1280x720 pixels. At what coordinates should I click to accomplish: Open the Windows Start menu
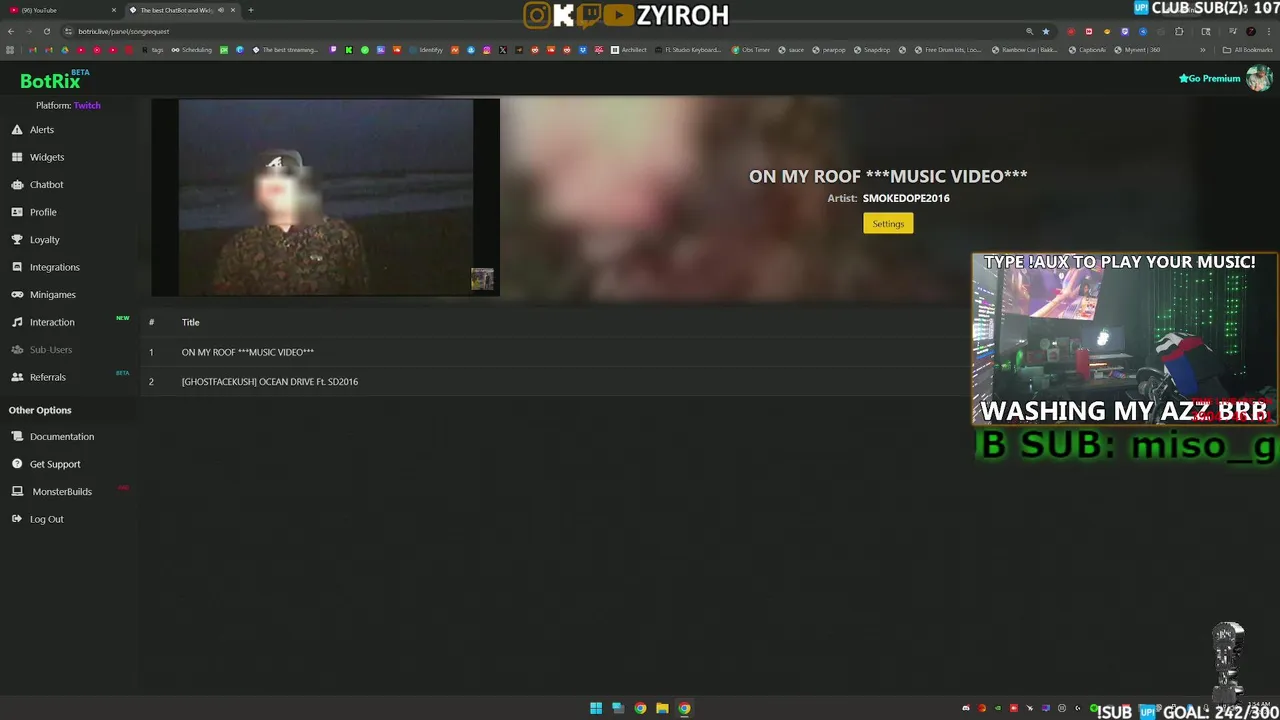(596, 708)
